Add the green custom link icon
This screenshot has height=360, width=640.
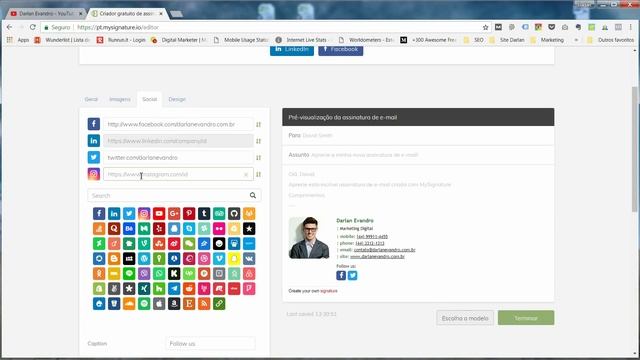coord(219,304)
